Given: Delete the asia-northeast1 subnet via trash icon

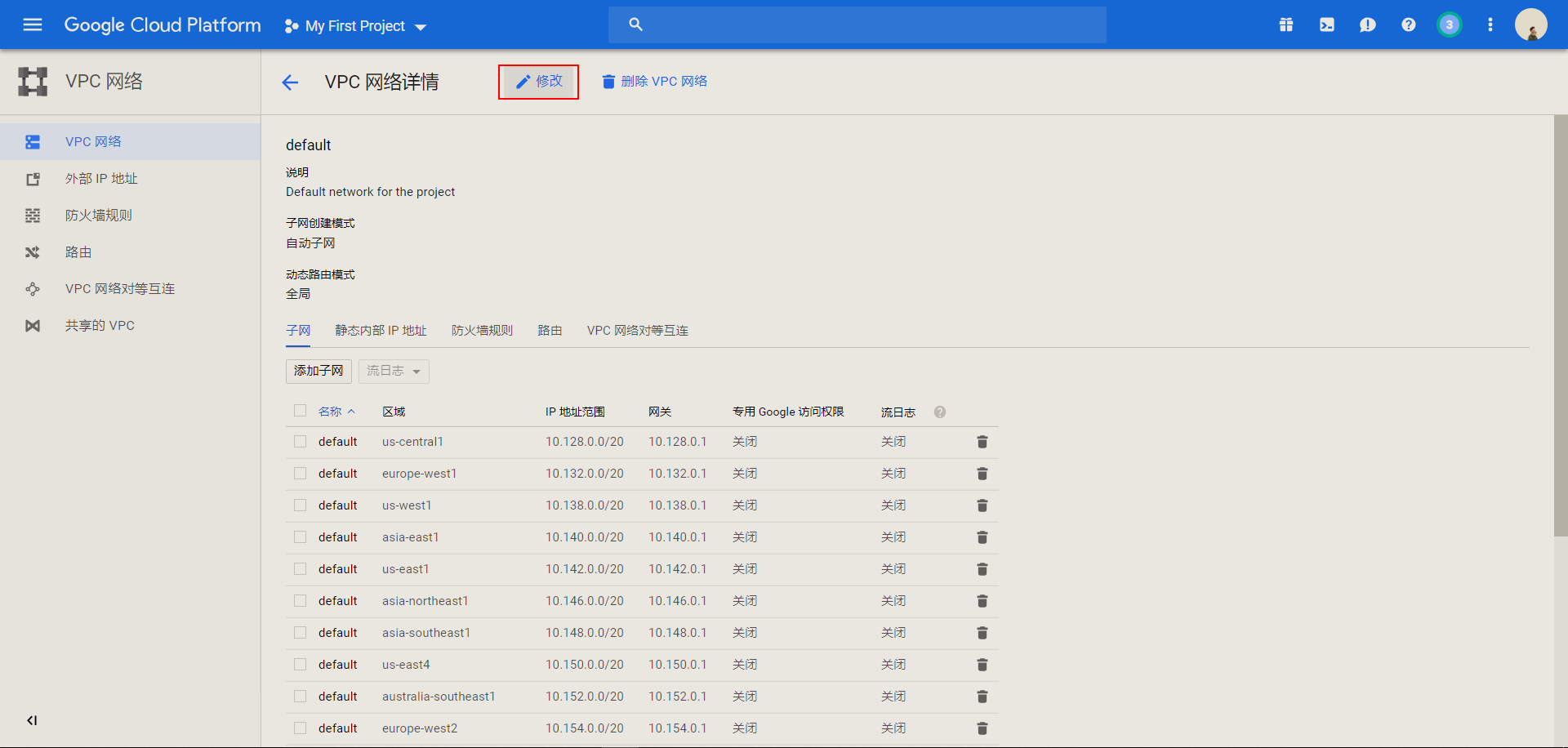Looking at the screenshot, I should tap(982, 601).
